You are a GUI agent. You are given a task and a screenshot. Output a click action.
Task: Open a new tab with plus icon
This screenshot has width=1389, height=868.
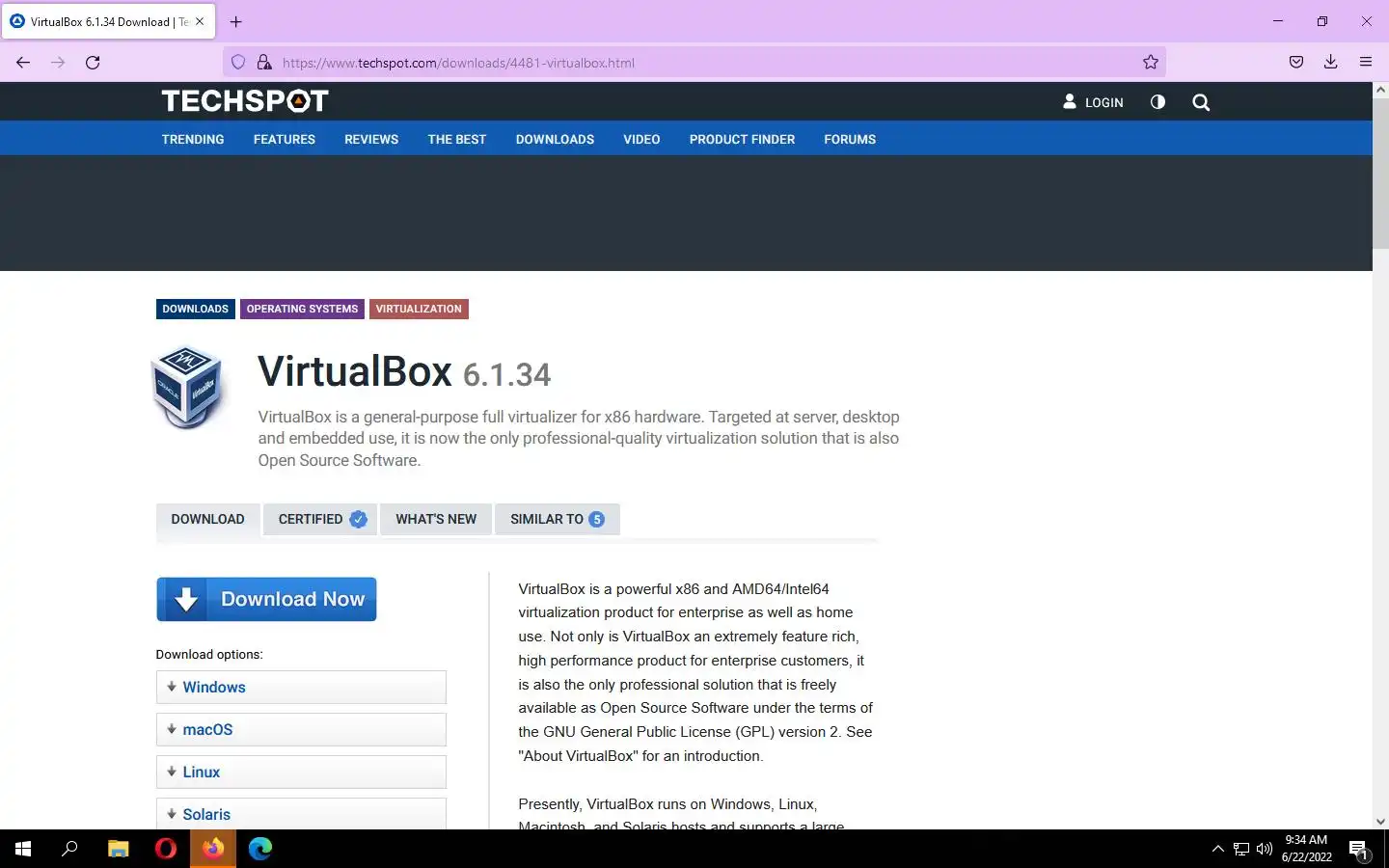pyautogui.click(x=236, y=21)
